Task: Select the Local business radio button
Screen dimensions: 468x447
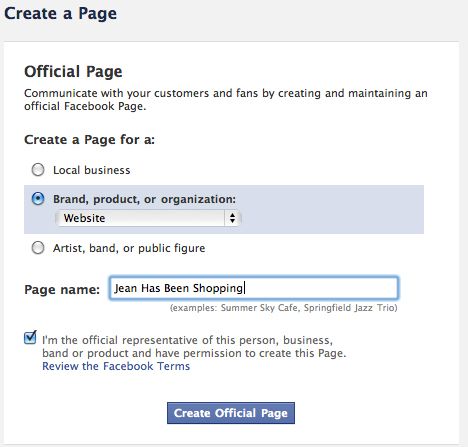Action: pos(38,170)
